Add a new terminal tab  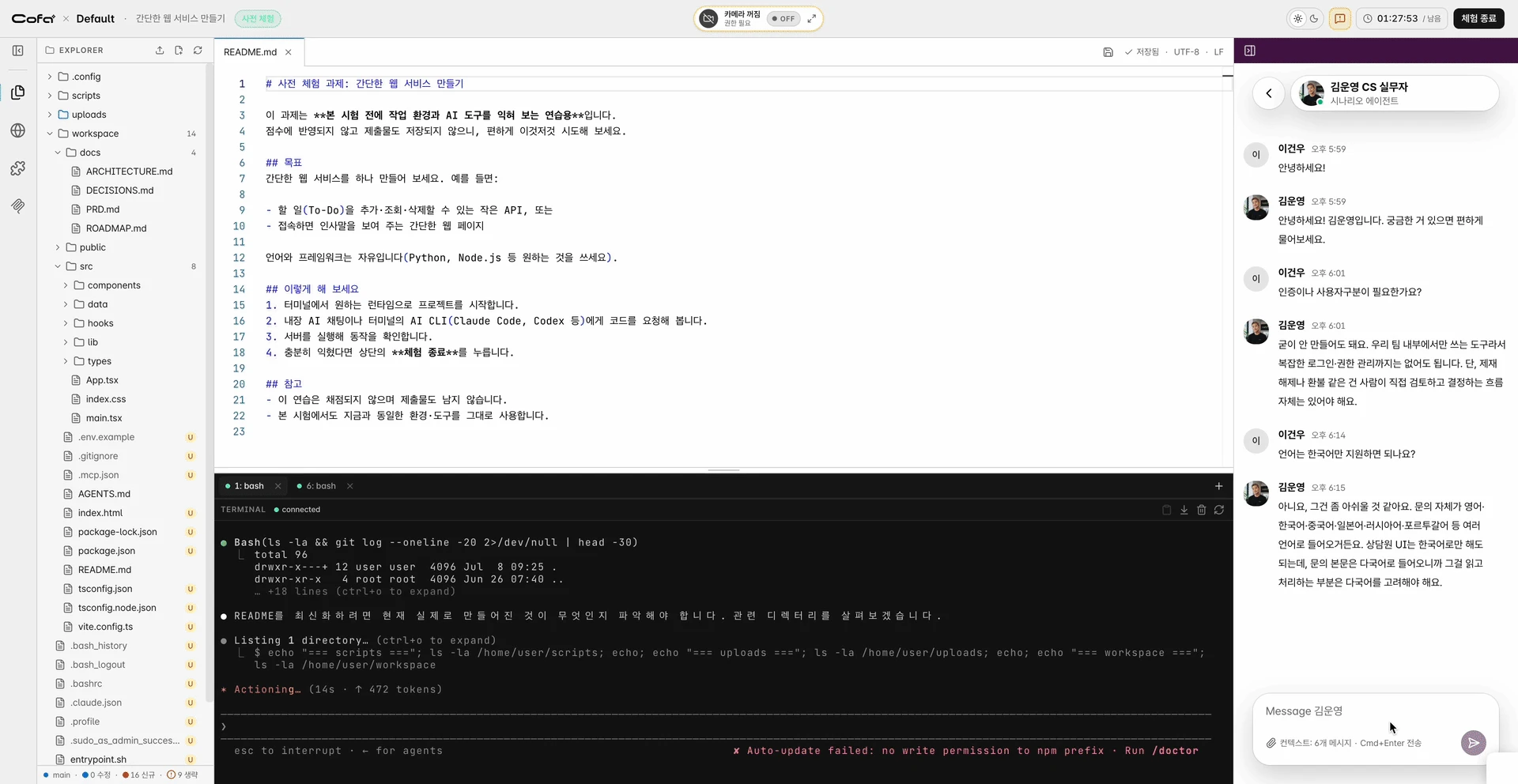pyautogui.click(x=1218, y=486)
